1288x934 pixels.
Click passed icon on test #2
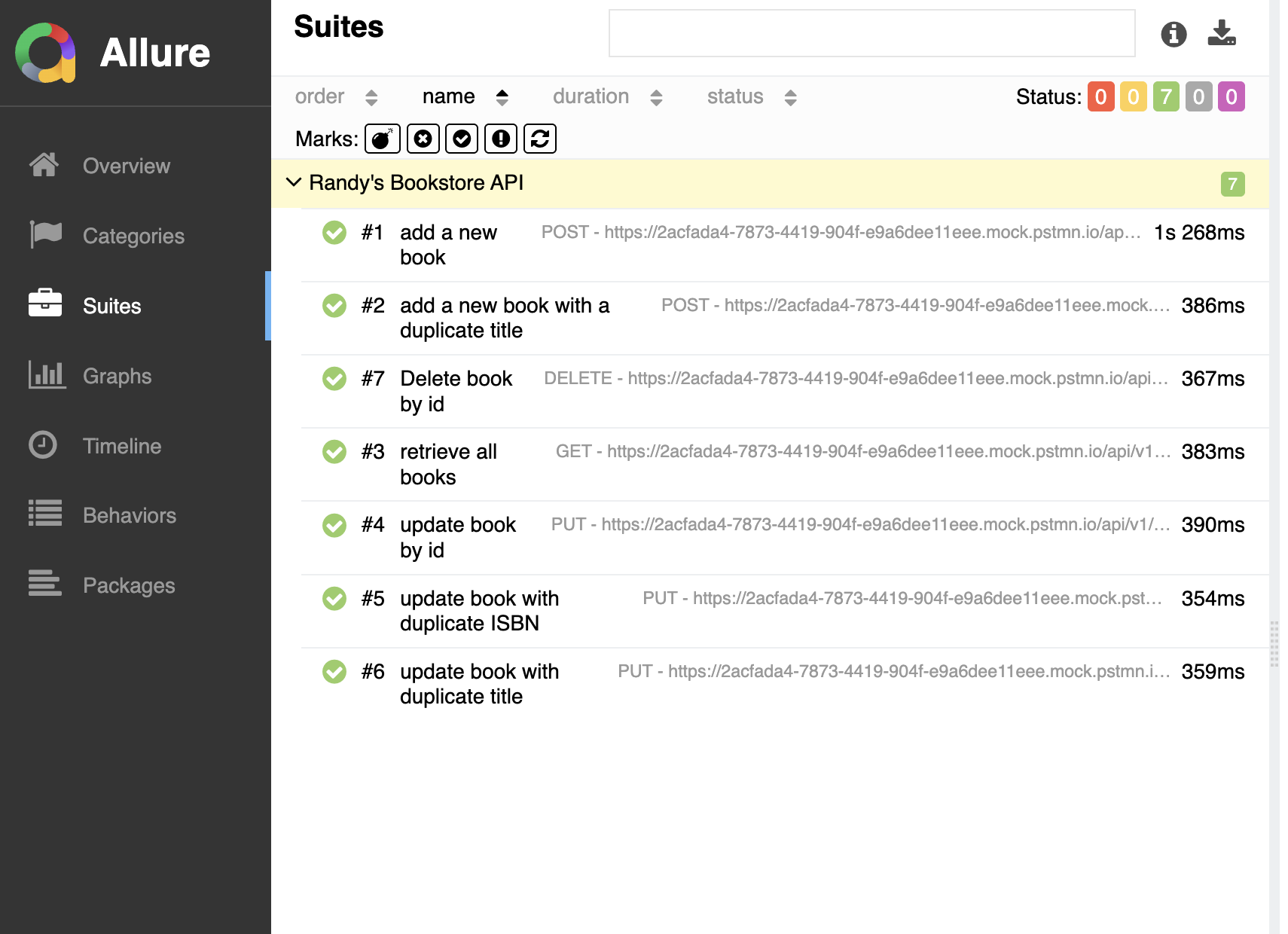click(334, 306)
